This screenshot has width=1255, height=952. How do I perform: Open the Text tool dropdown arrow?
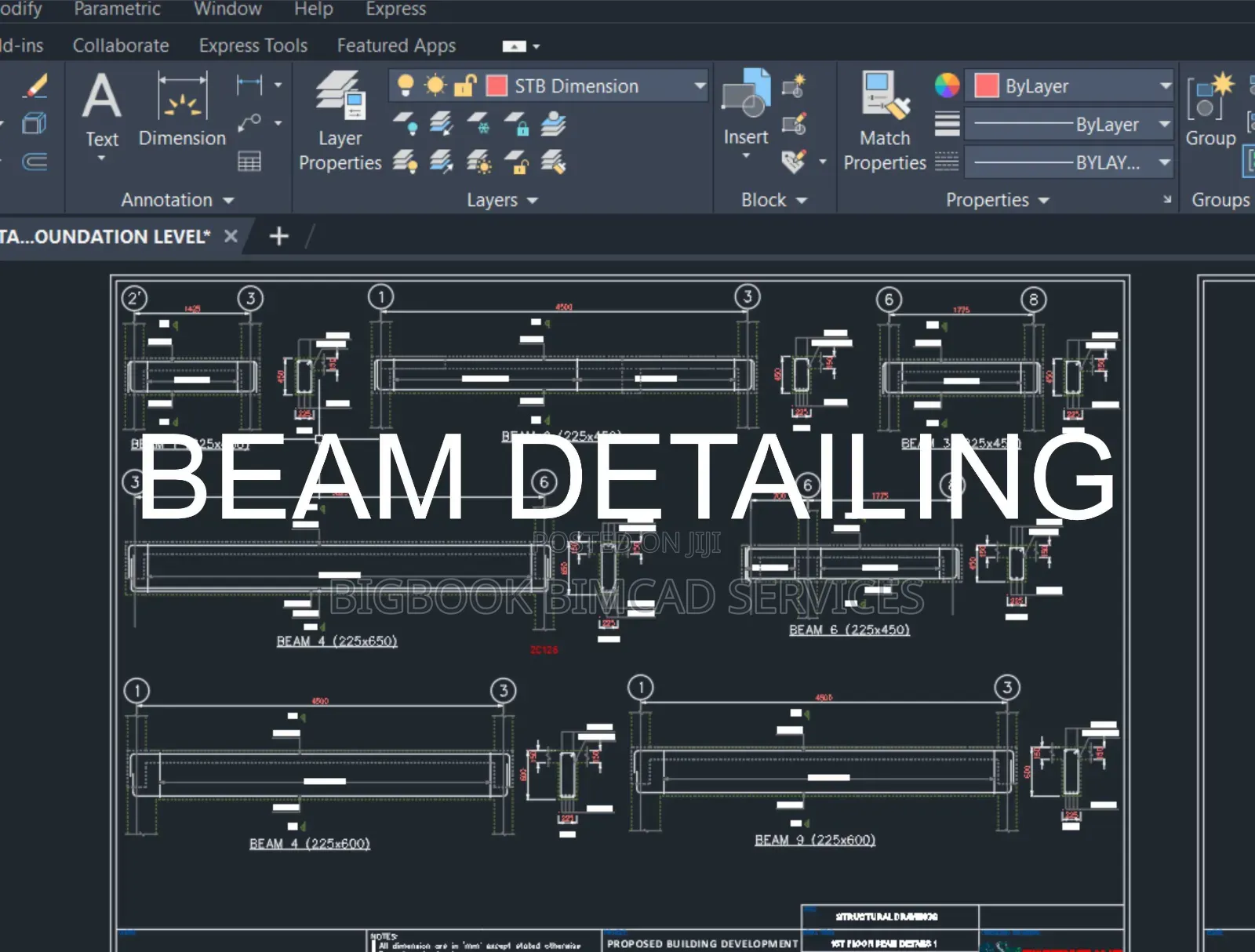click(102, 158)
